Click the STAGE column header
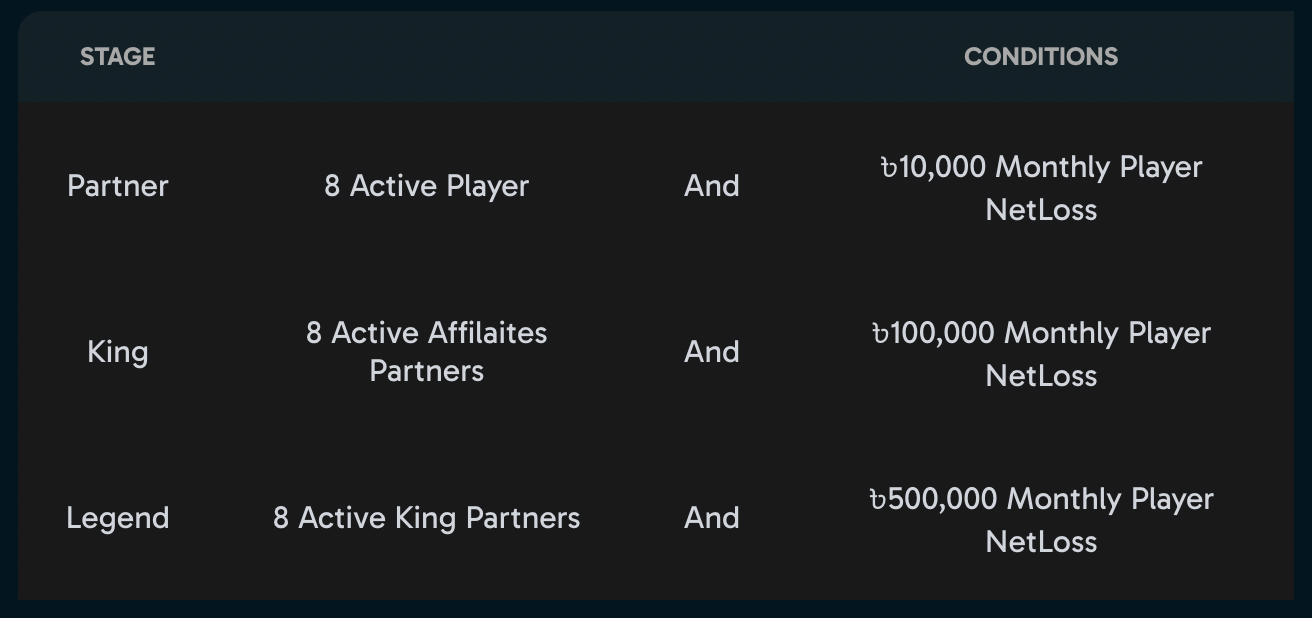 (117, 57)
